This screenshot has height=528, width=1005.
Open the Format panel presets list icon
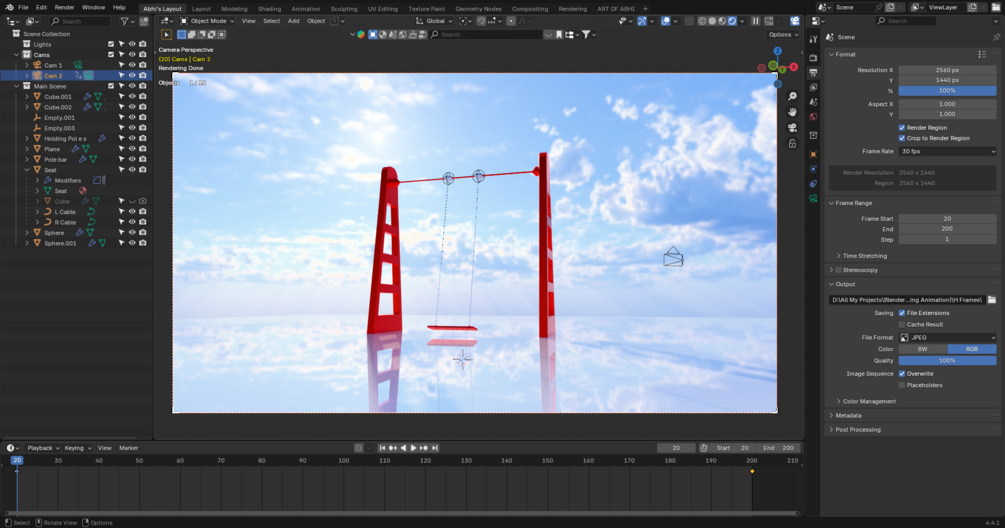982,54
